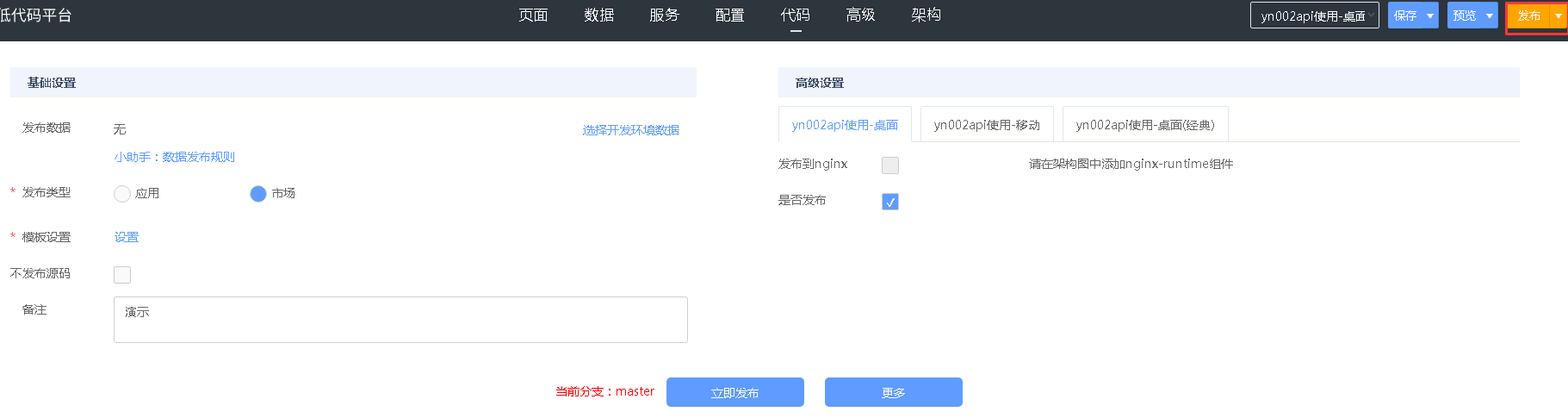Click the 当前分支：master text
1568x418 pixels.
604,392
